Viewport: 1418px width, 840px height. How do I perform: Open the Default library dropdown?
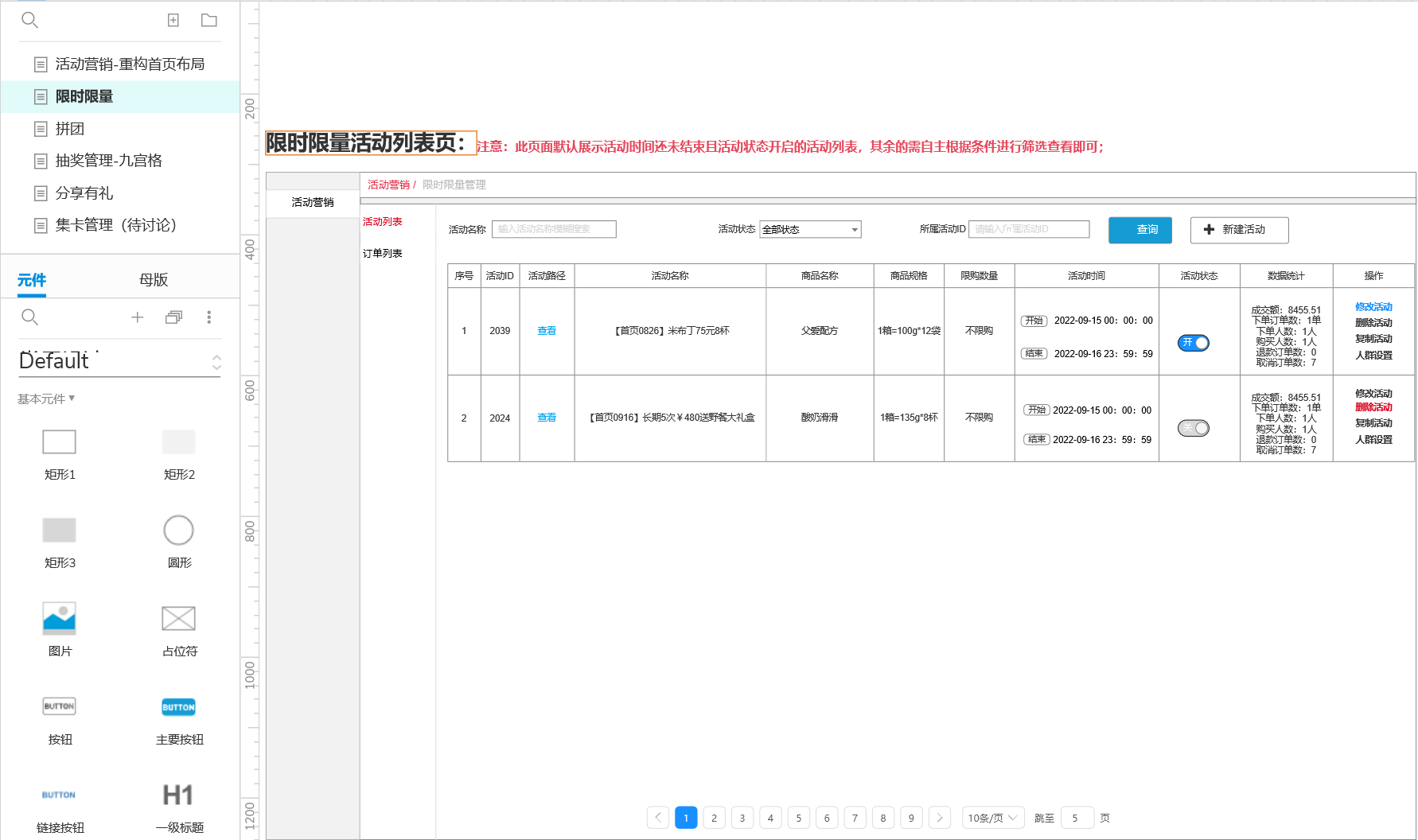(119, 362)
